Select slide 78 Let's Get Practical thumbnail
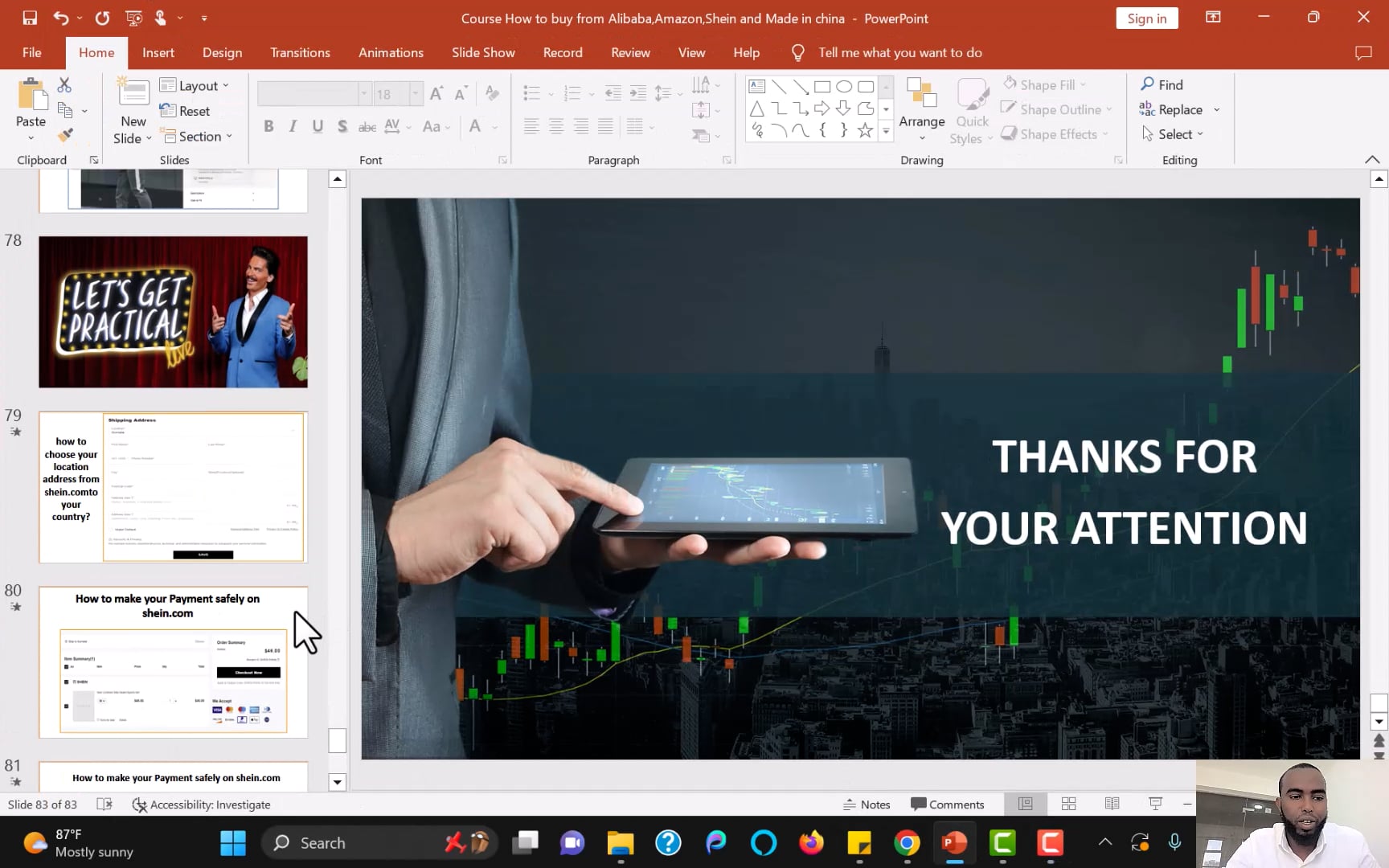This screenshot has width=1389, height=868. [x=173, y=312]
